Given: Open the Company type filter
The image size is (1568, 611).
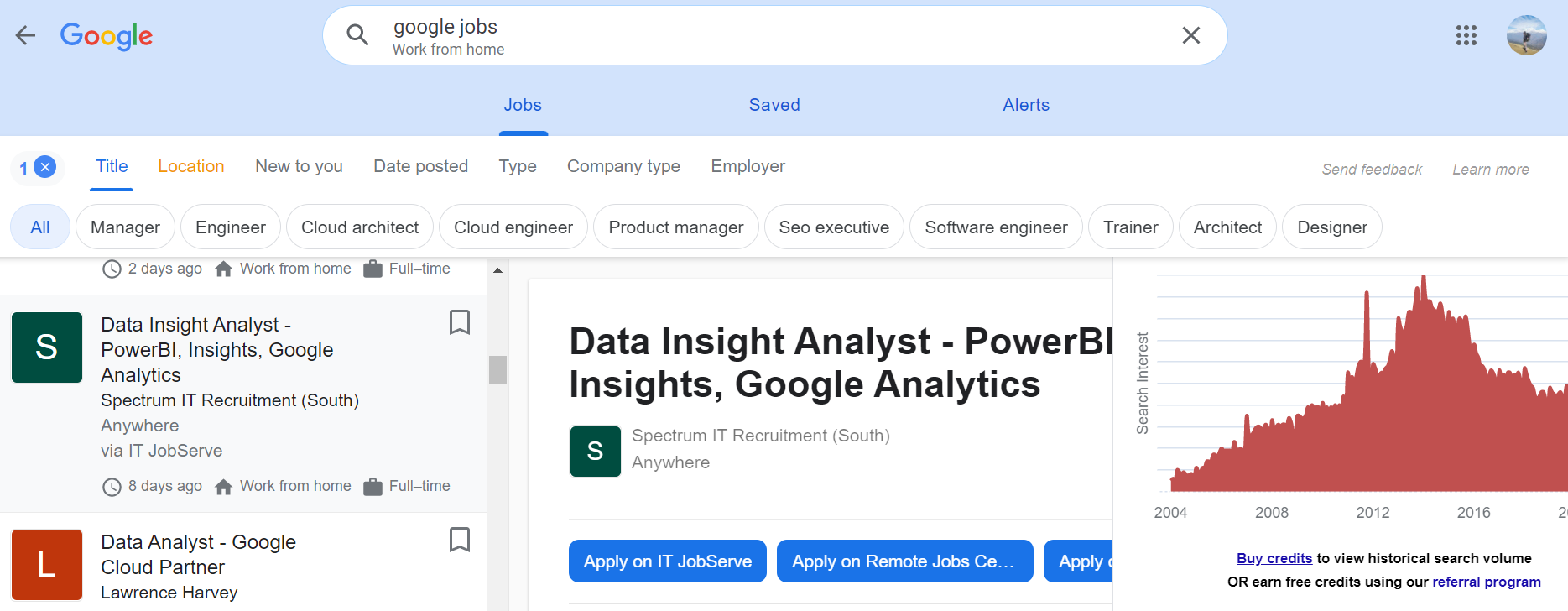Looking at the screenshot, I should point(623,166).
